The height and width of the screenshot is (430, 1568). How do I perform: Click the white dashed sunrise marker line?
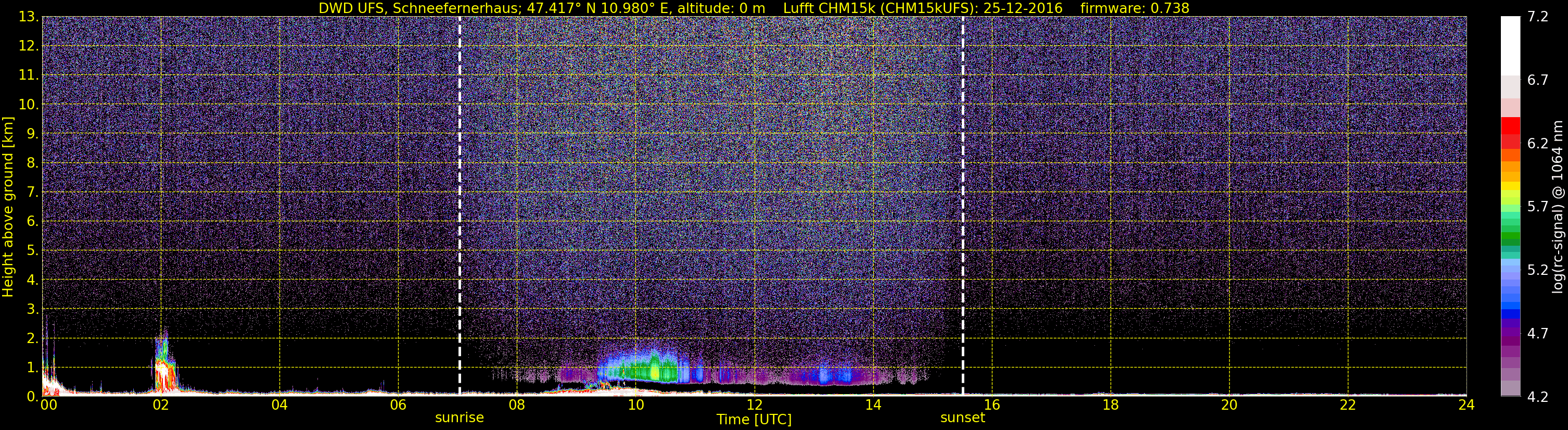pos(460,206)
